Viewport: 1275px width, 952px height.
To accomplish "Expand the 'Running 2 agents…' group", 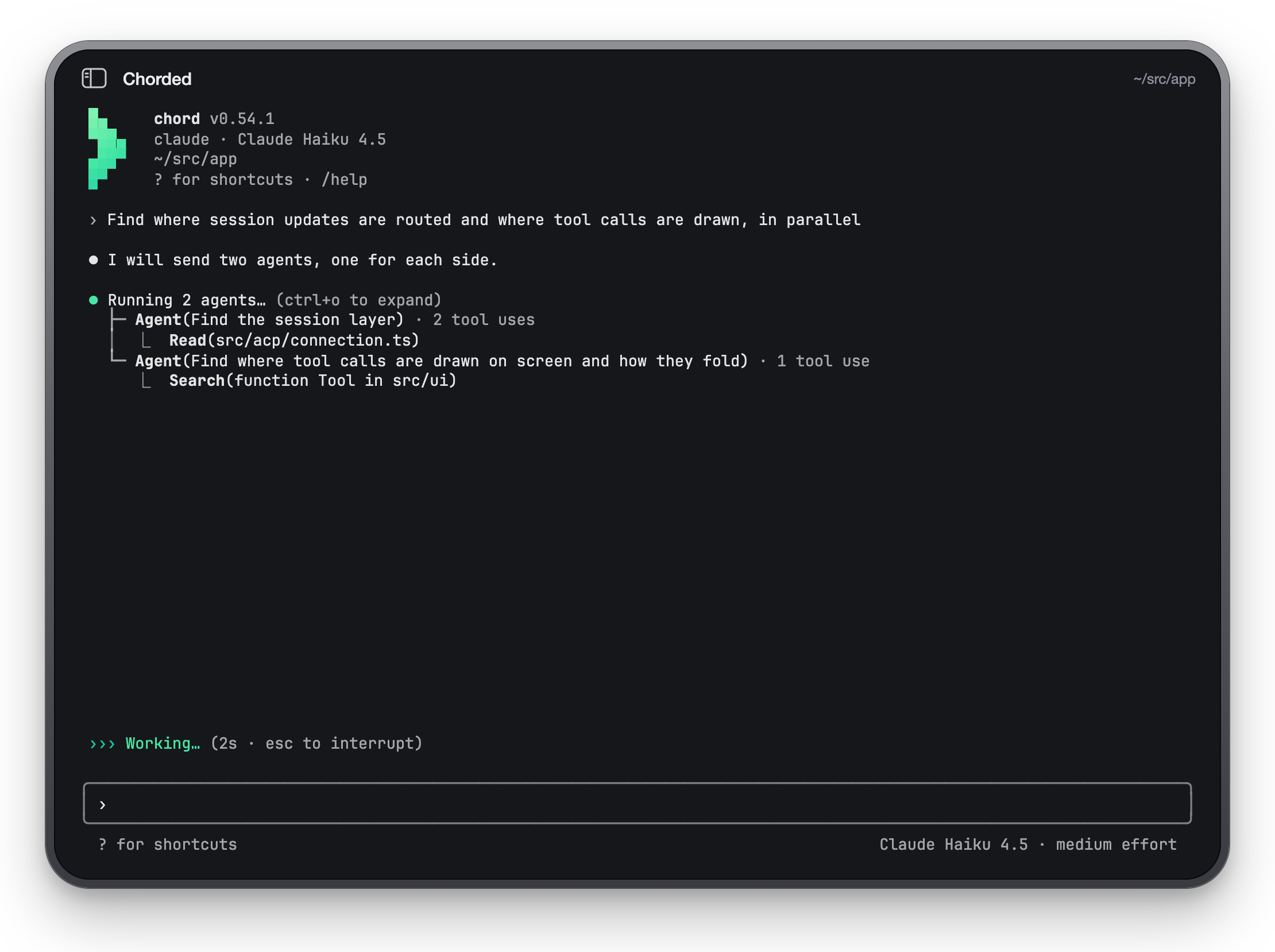I will (187, 300).
